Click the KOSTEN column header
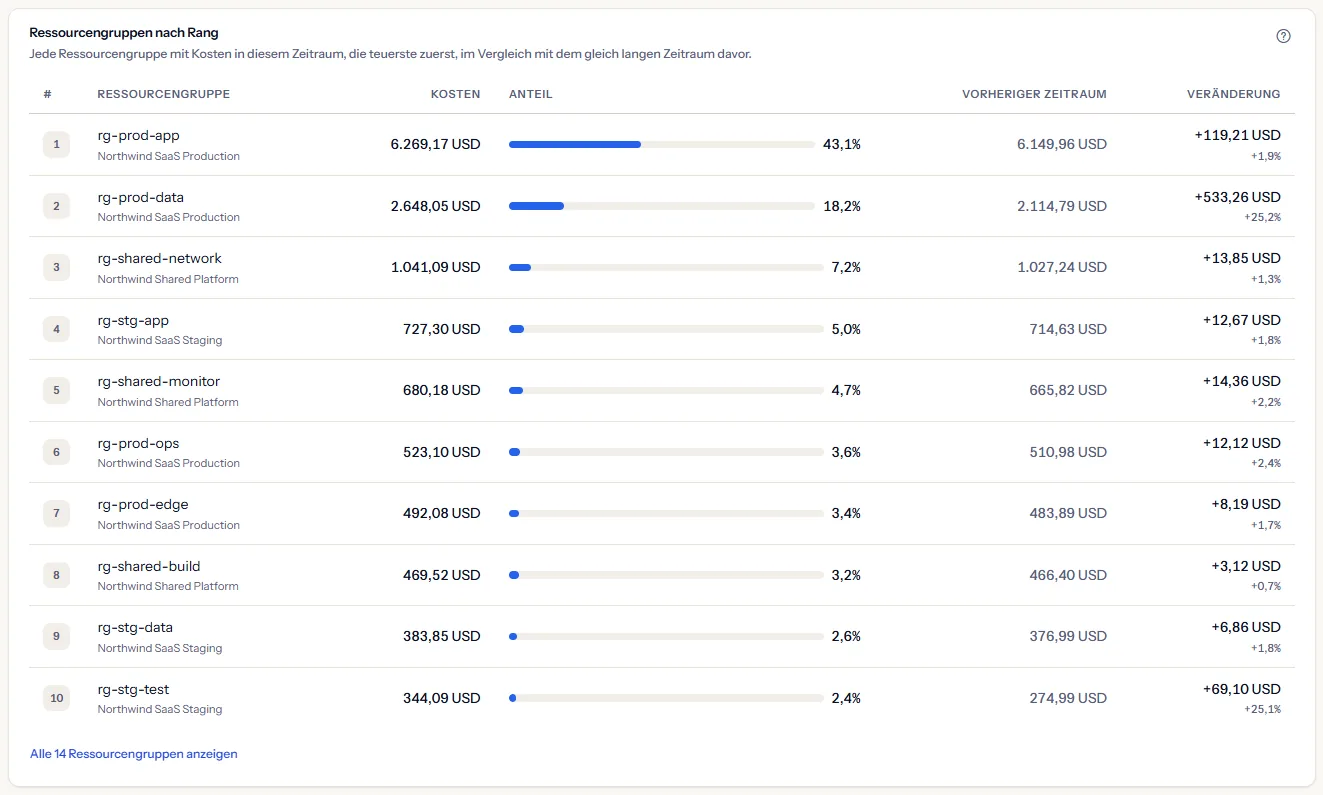The width and height of the screenshot is (1323, 795). click(x=455, y=94)
